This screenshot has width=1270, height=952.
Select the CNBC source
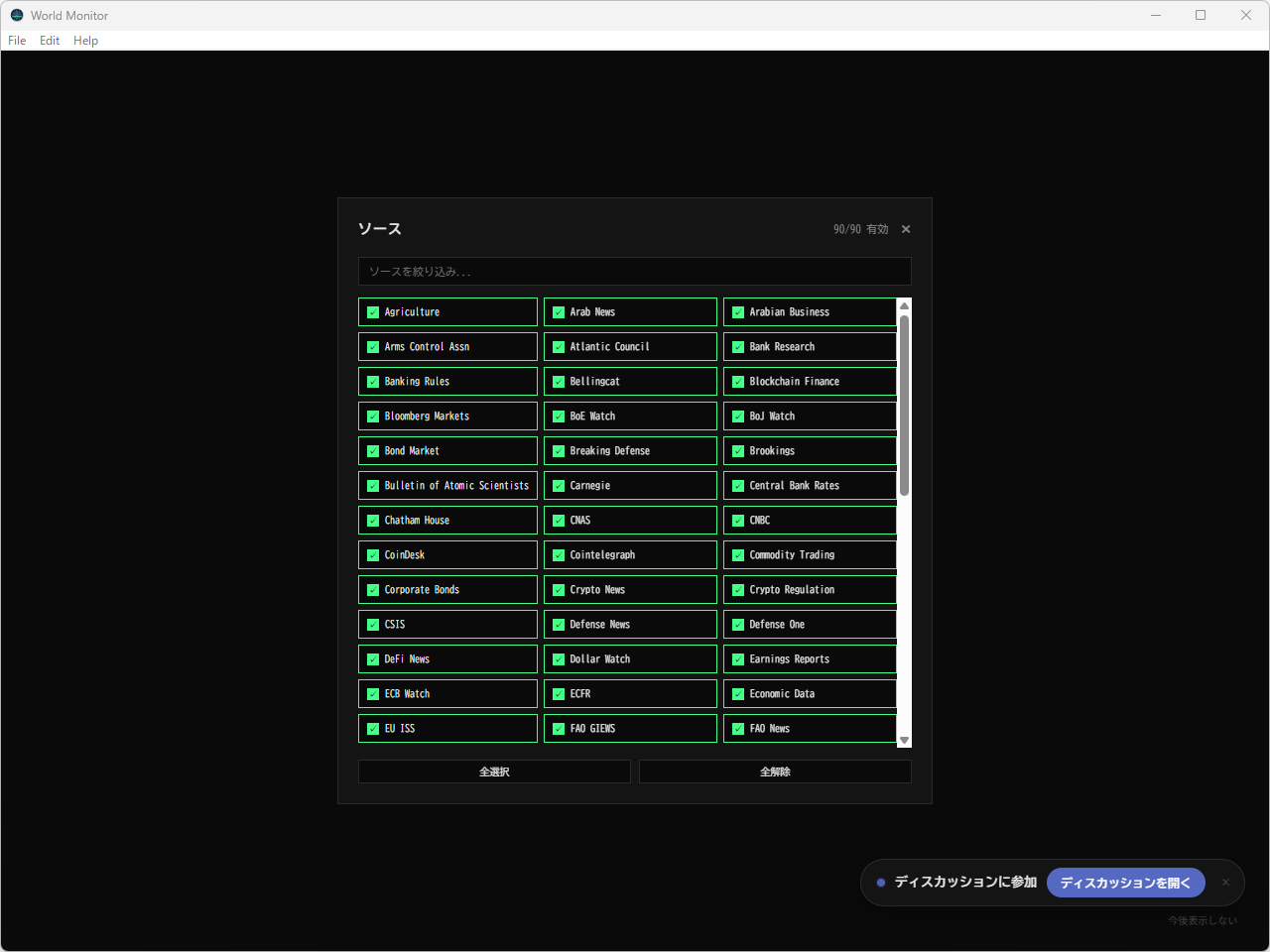tap(810, 521)
